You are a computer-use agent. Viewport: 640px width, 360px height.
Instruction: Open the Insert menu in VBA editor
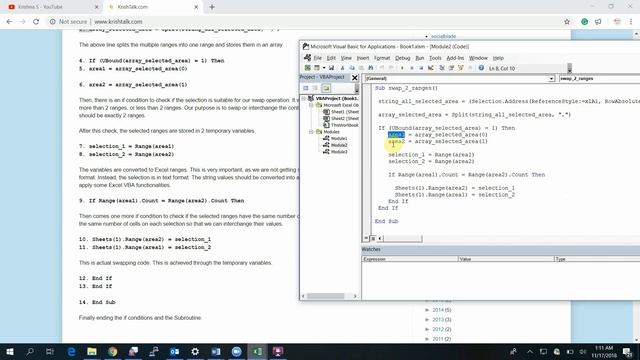(363, 58)
